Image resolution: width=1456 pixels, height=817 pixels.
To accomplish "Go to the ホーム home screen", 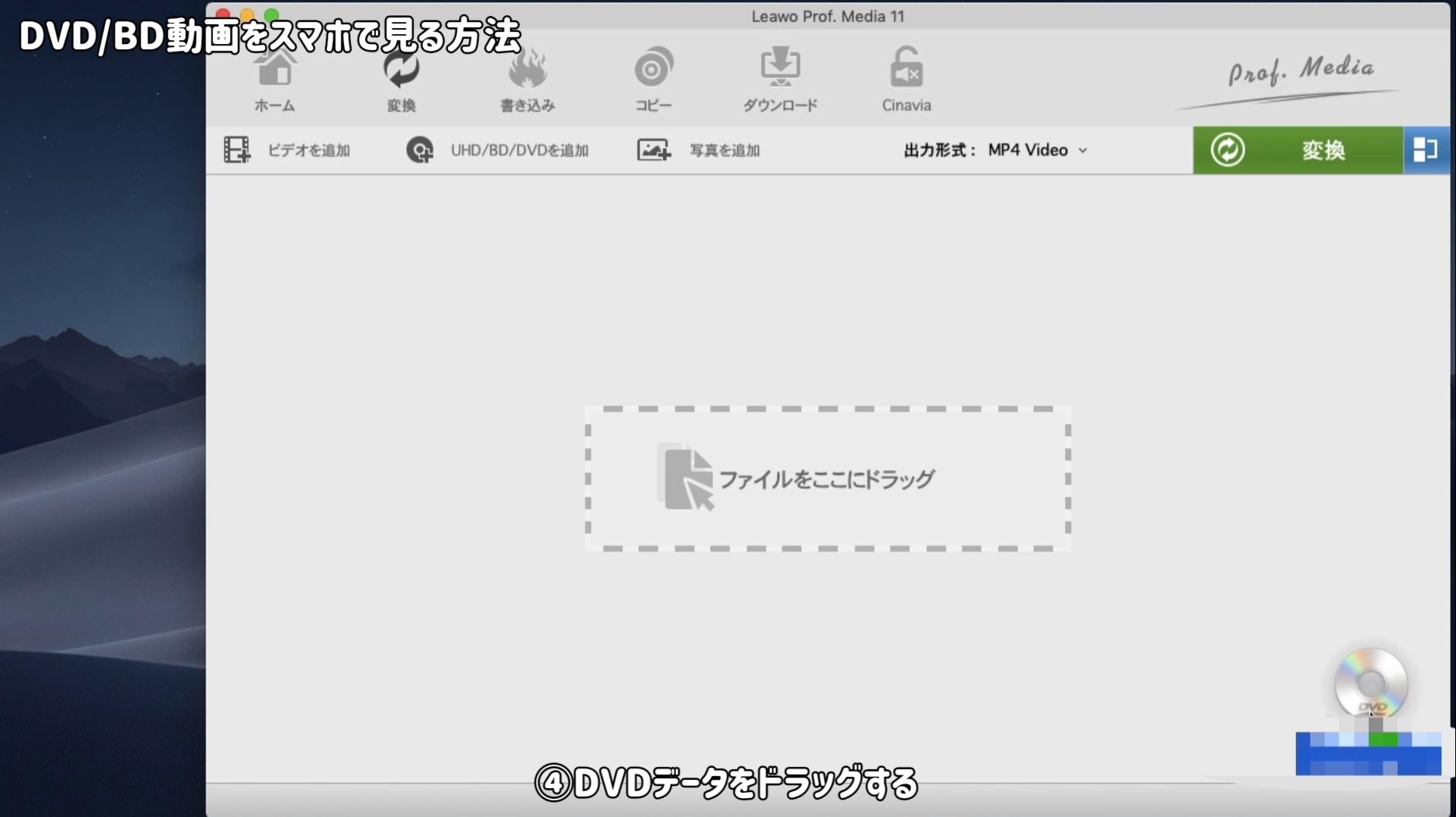I will [274, 81].
